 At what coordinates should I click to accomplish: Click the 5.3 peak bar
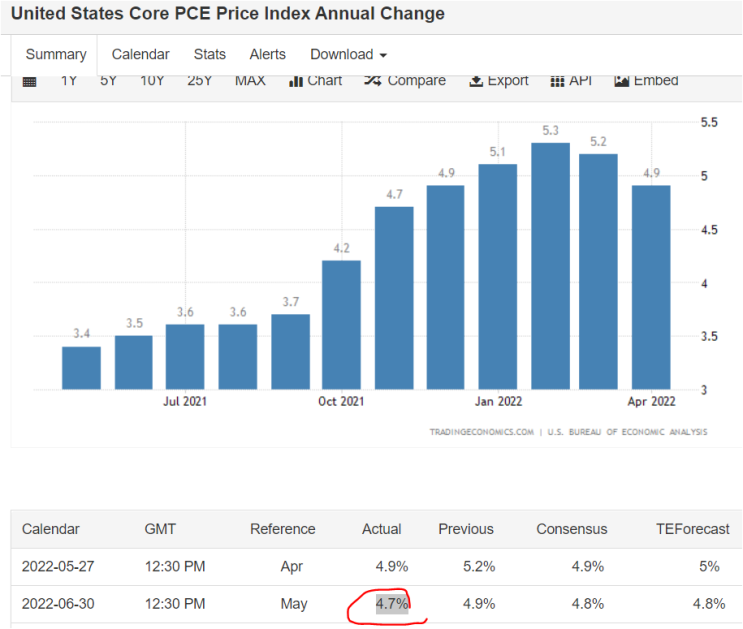pyautogui.click(x=550, y=266)
